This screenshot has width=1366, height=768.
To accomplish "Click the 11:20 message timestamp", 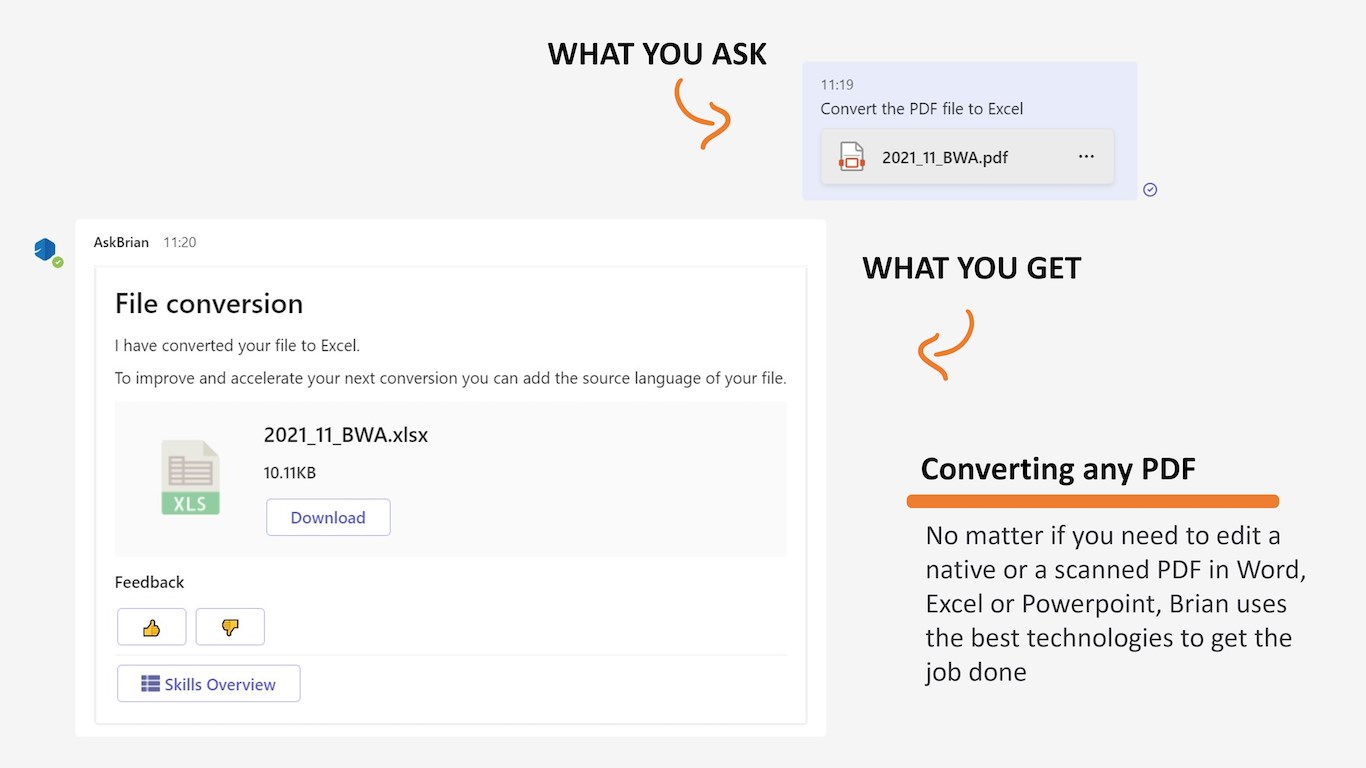I will pyautogui.click(x=180, y=242).
